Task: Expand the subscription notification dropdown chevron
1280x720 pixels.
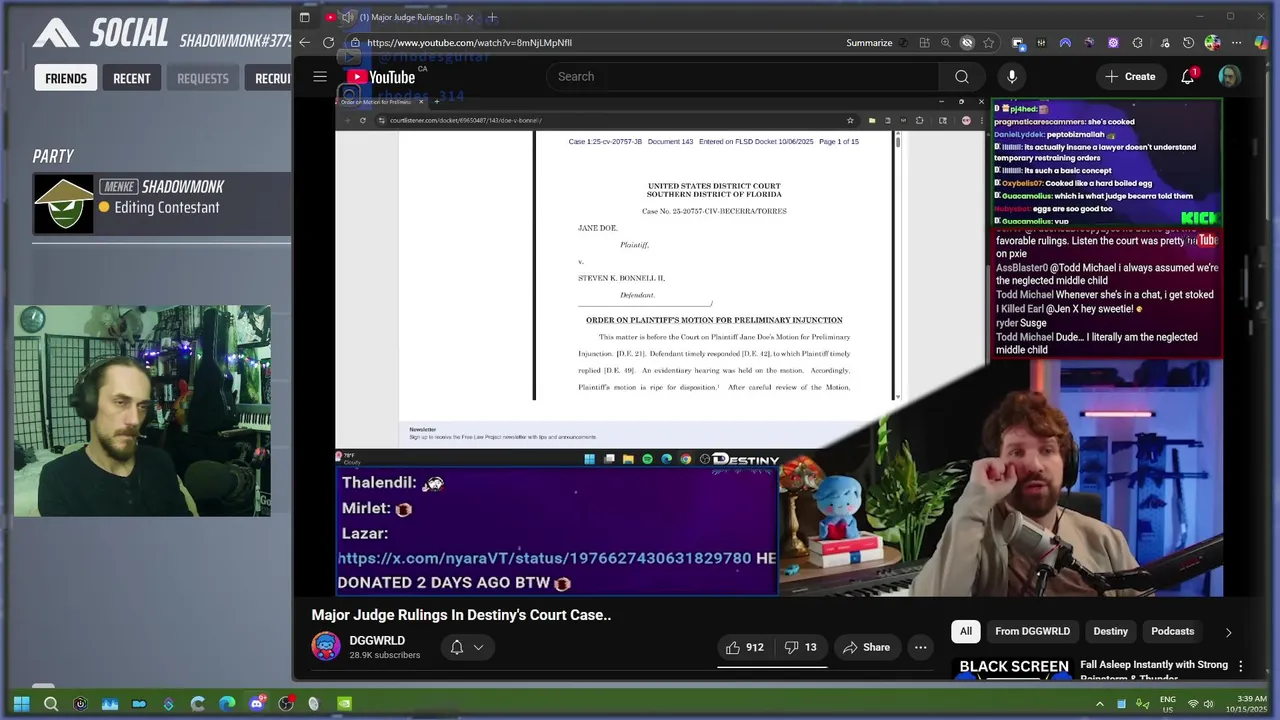Action: [x=478, y=647]
